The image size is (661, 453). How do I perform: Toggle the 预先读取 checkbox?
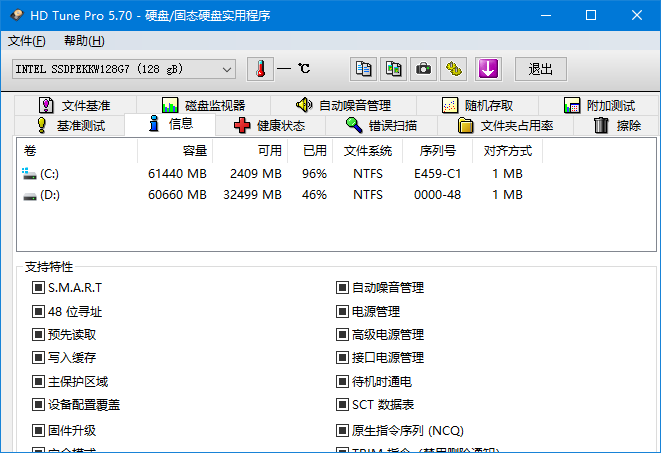coord(38,335)
